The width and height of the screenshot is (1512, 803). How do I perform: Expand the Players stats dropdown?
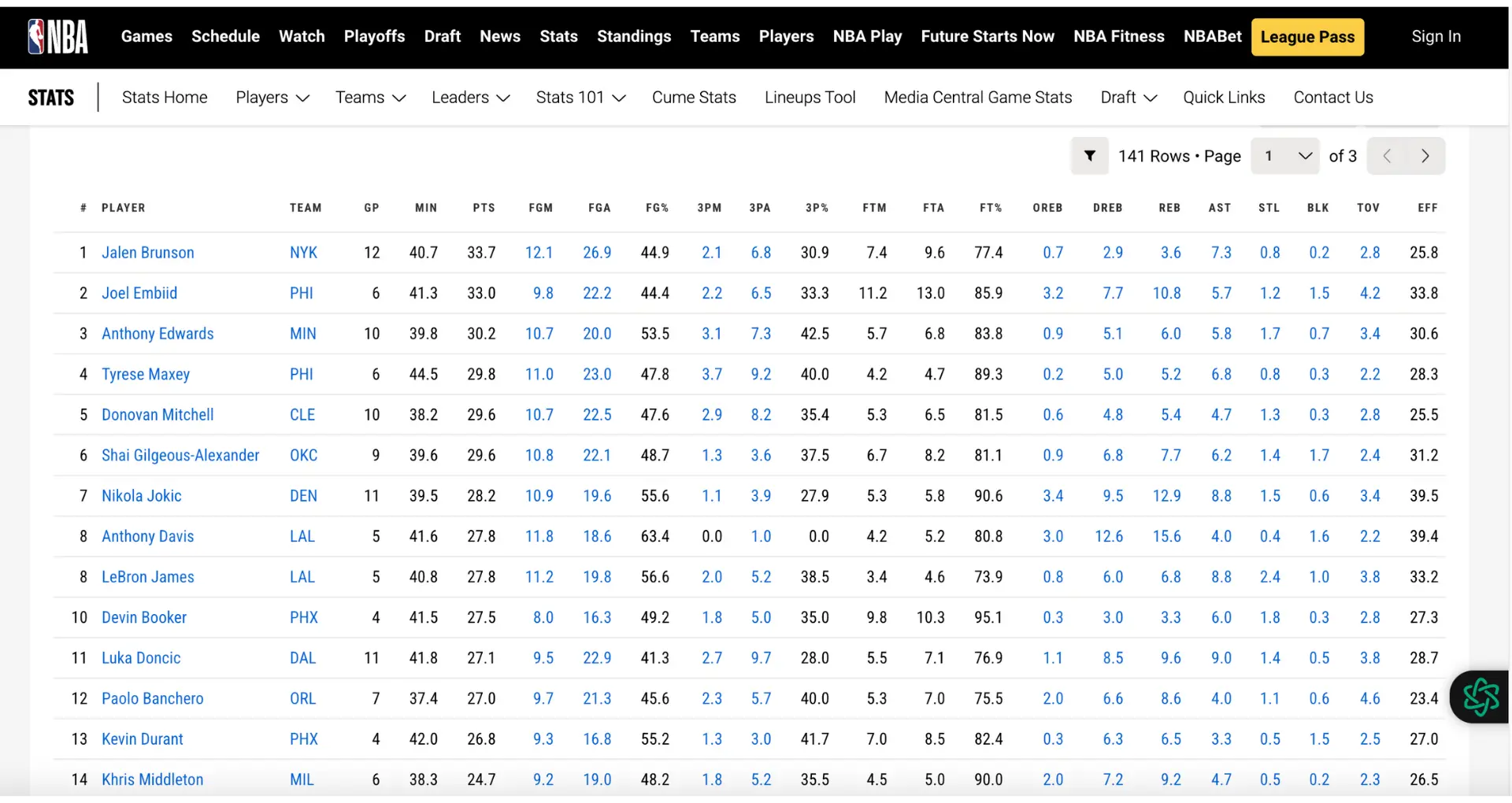click(x=272, y=98)
